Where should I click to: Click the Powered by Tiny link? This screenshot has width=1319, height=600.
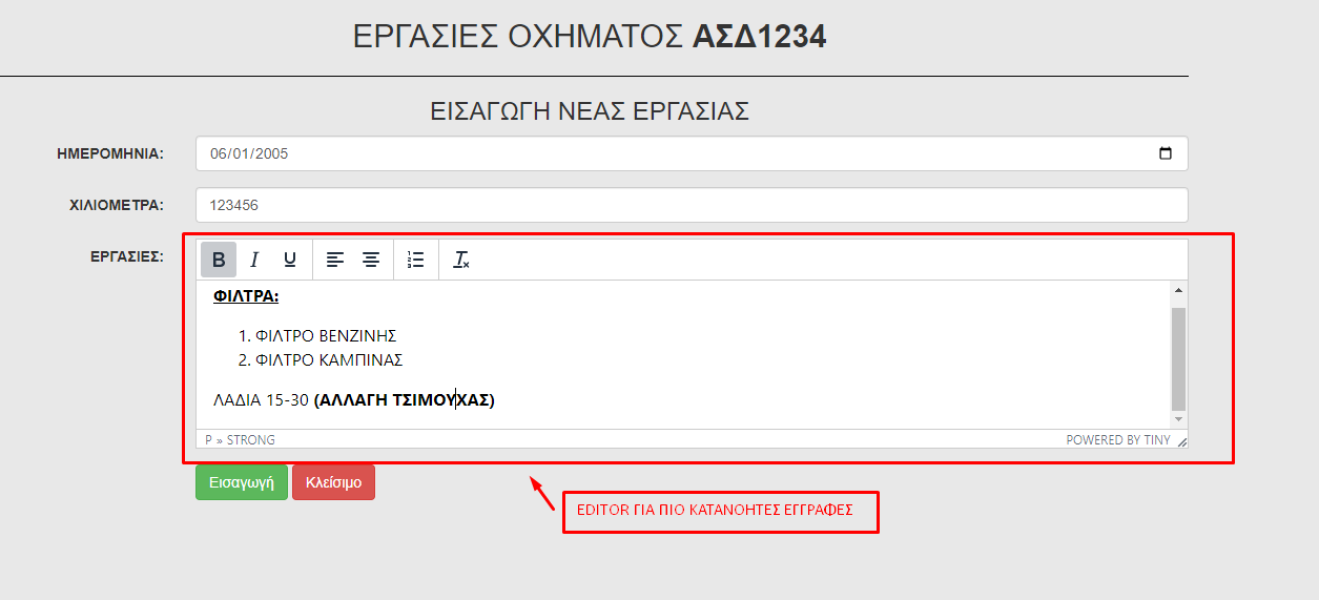pyautogui.click(x=1117, y=440)
